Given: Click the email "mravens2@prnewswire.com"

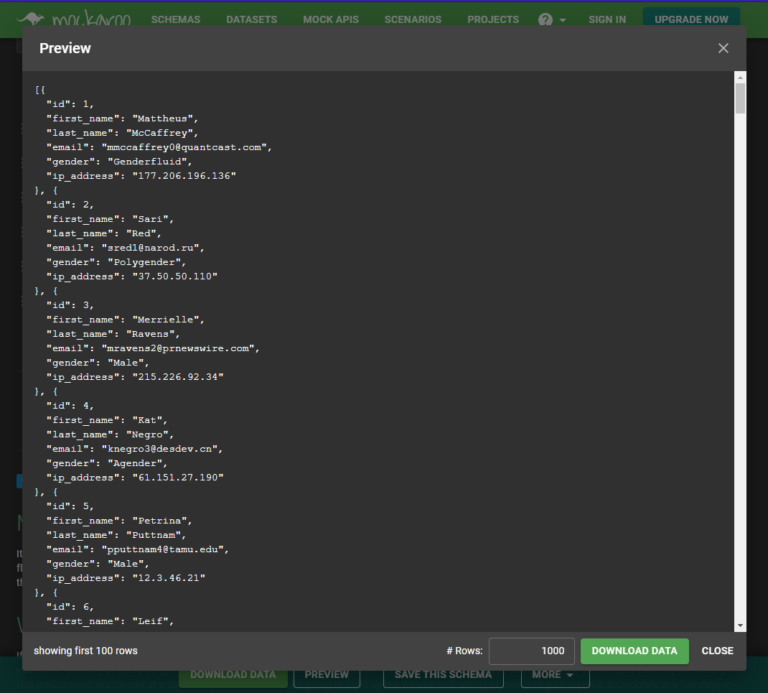Looking at the screenshot, I should click(x=178, y=348).
